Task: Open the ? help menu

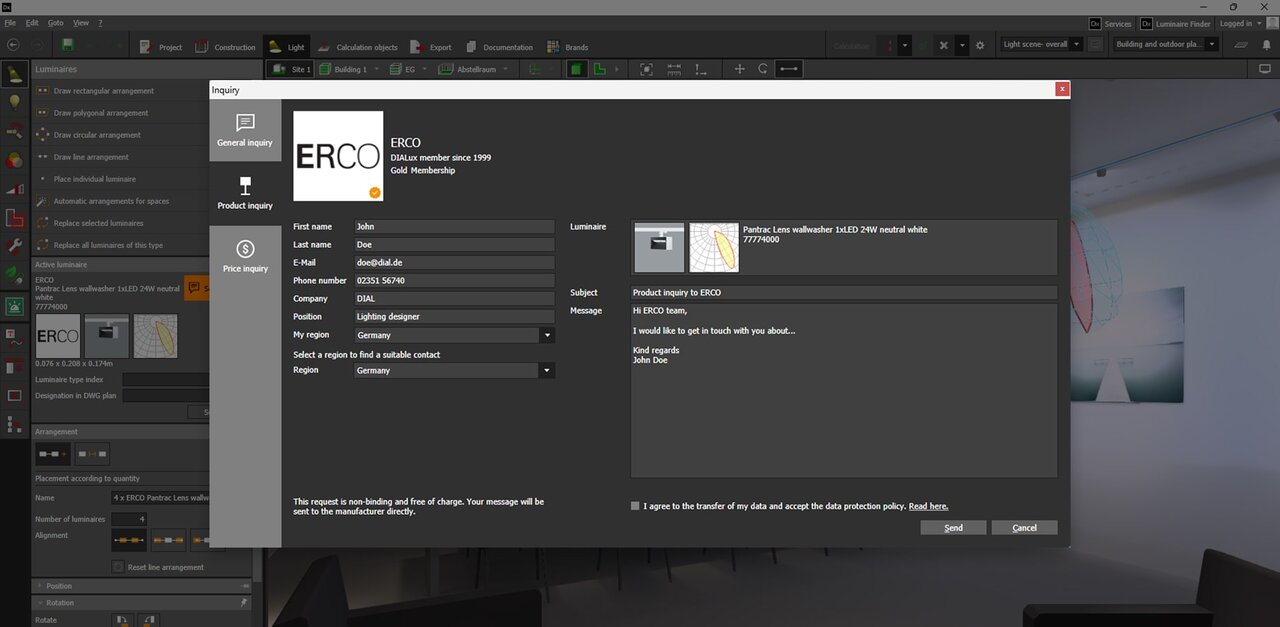Action: click(x=100, y=23)
